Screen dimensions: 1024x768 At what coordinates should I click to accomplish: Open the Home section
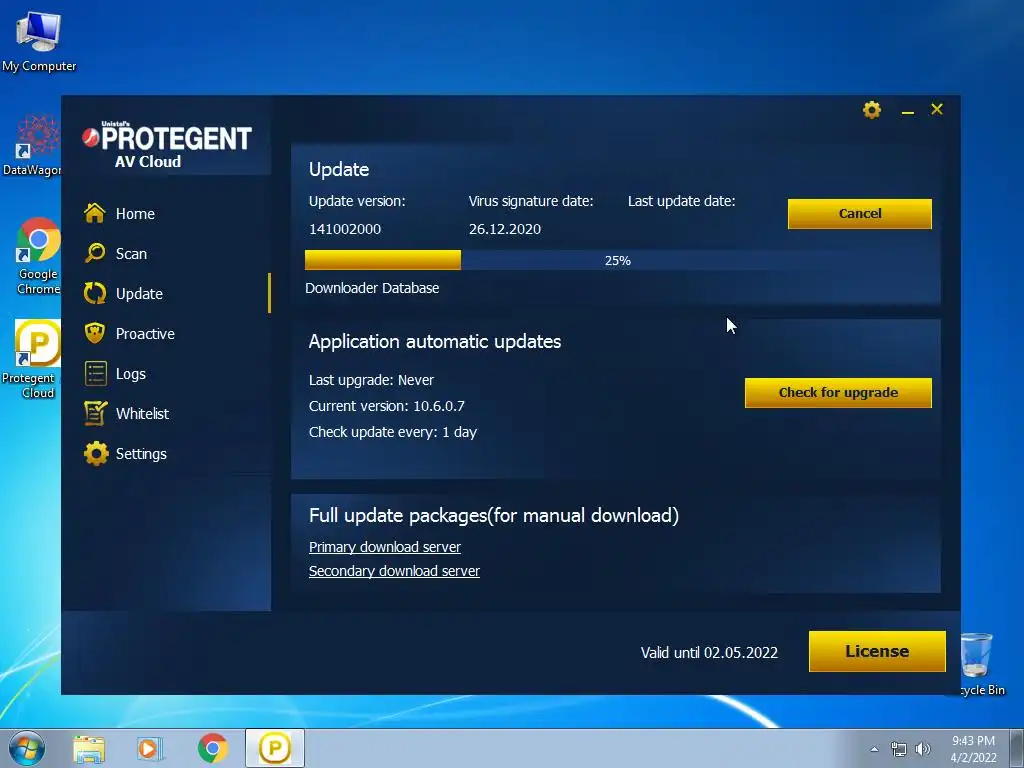coord(135,214)
